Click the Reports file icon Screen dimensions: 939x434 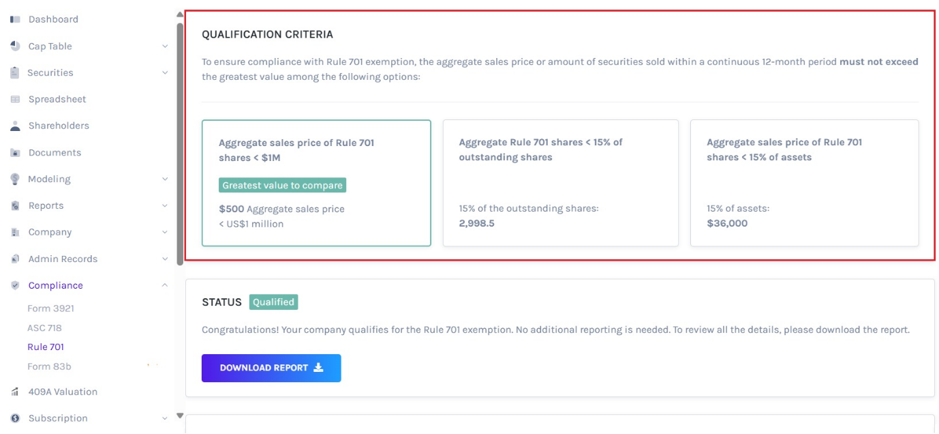pyautogui.click(x=16, y=206)
